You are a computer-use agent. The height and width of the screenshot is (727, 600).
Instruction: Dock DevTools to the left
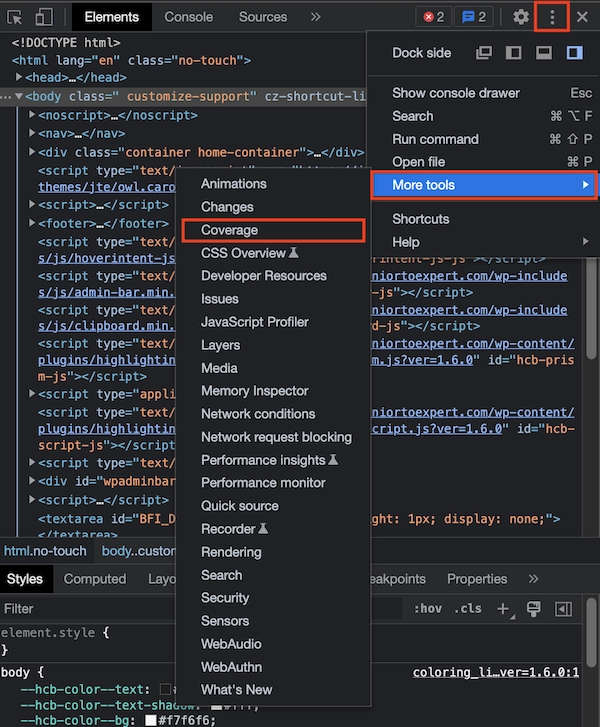click(x=513, y=53)
